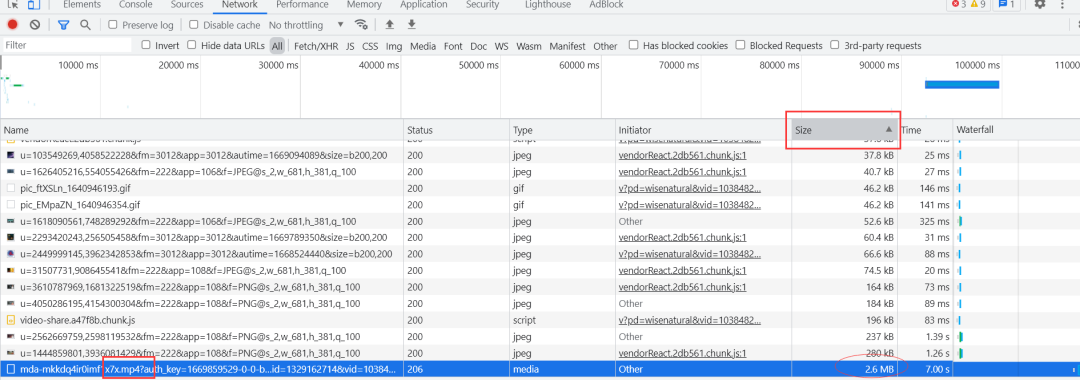Click in the Filter text input field
Viewport: 1080px width, 380px height.
click(x=66, y=45)
